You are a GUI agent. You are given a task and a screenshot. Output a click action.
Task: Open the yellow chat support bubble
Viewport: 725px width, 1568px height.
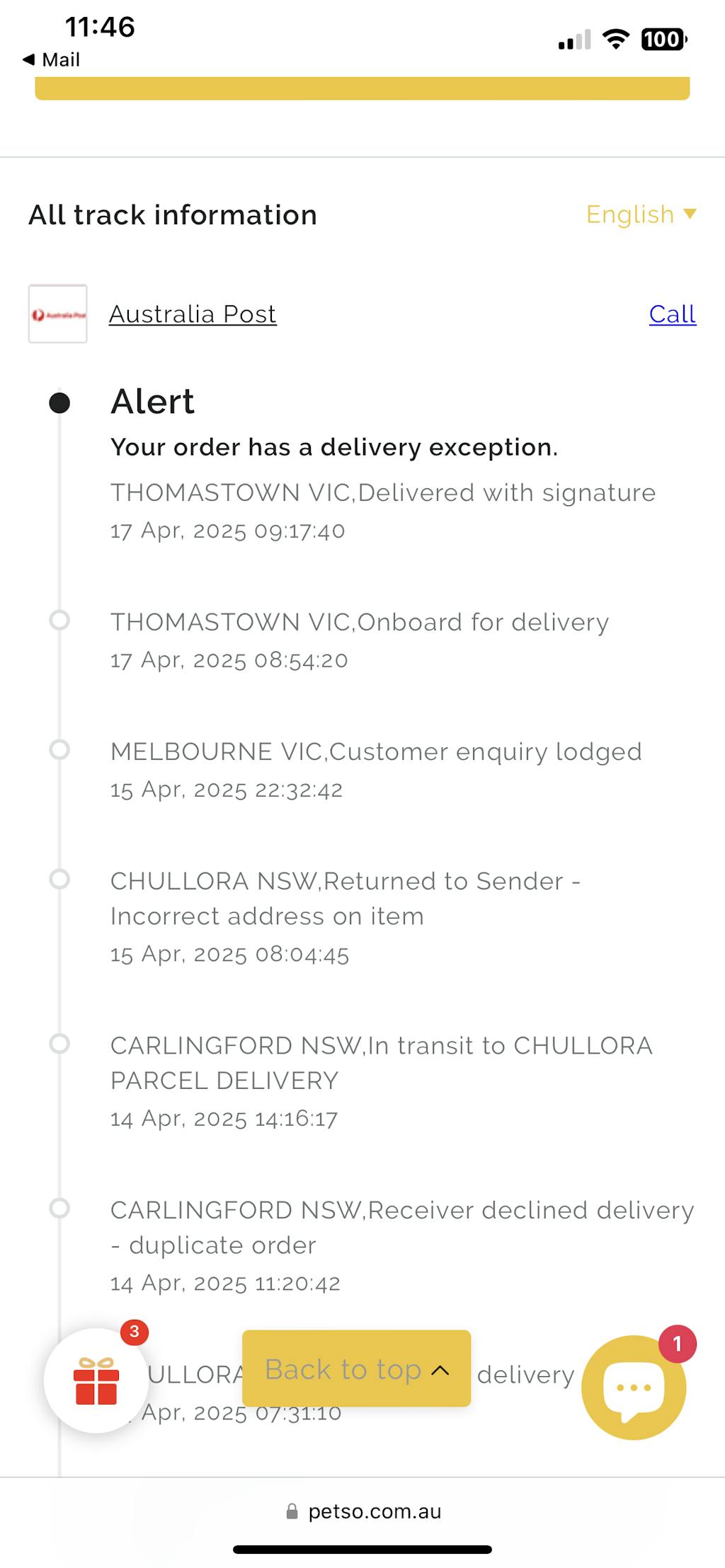coord(634,1387)
